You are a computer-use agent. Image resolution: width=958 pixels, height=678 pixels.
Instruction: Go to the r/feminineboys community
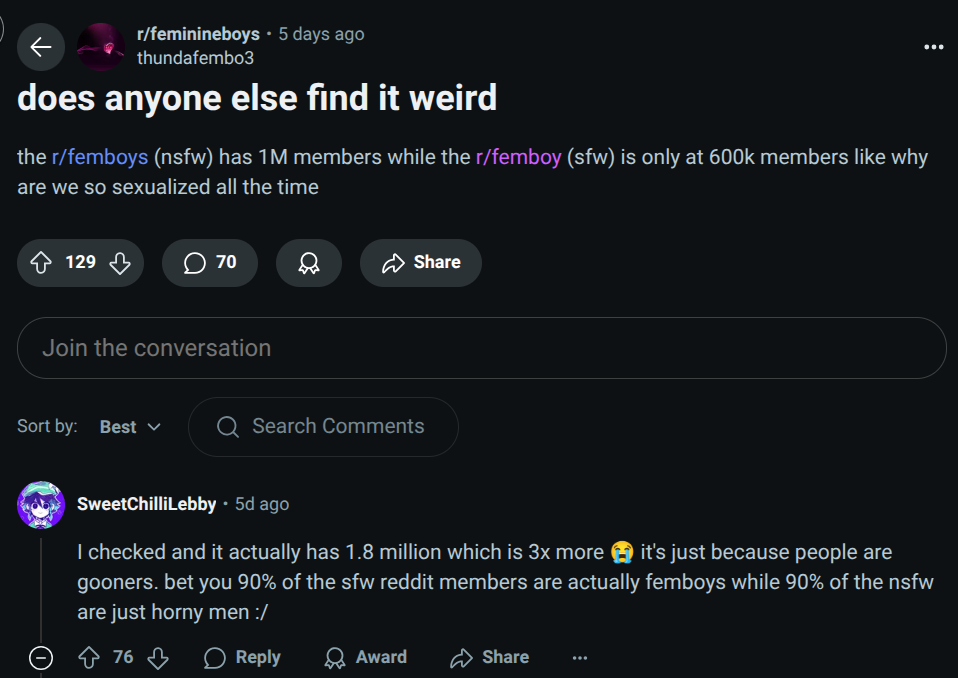click(x=198, y=34)
